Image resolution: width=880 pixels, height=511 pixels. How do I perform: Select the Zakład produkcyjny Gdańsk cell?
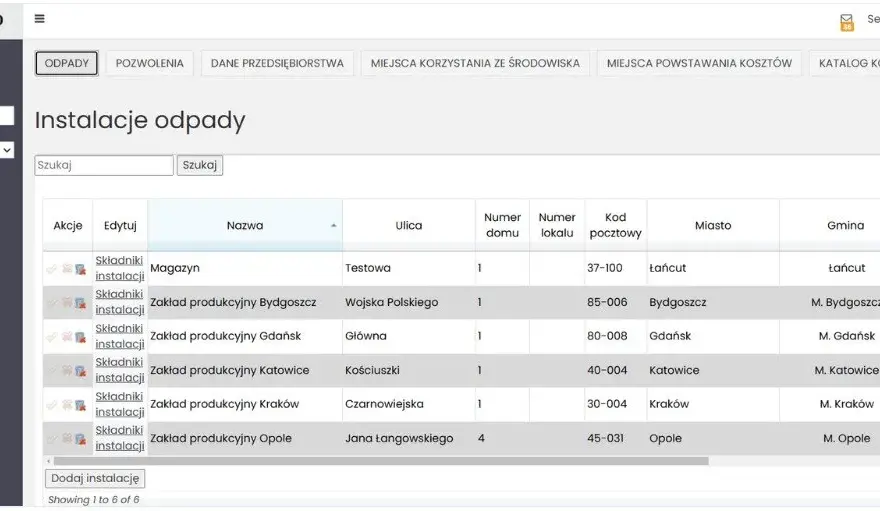point(245,336)
